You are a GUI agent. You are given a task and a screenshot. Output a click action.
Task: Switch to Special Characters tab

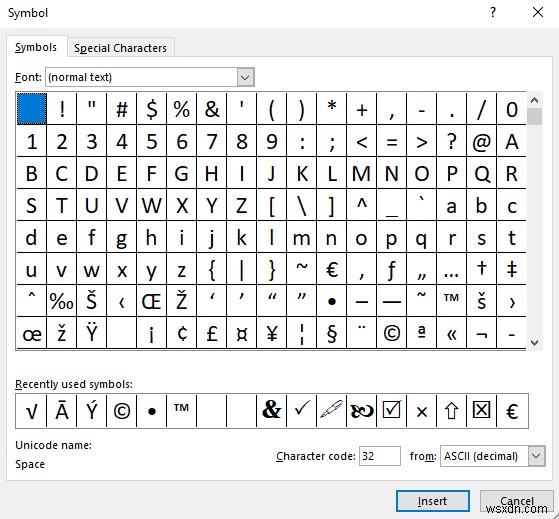click(x=120, y=48)
